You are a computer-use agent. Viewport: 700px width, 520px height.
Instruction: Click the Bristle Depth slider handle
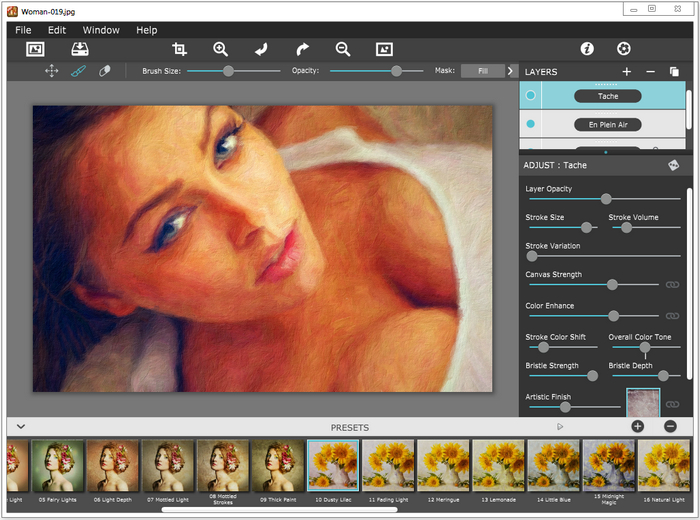tap(663, 376)
